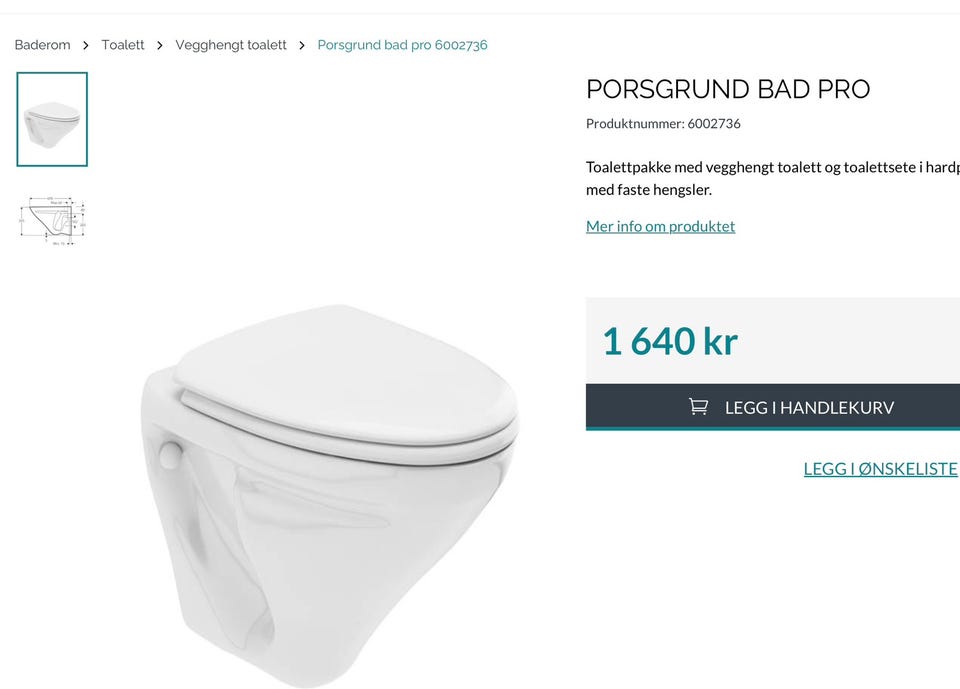Click the Toalettpakke product description text
The height and width of the screenshot is (689, 960).
coord(773,178)
